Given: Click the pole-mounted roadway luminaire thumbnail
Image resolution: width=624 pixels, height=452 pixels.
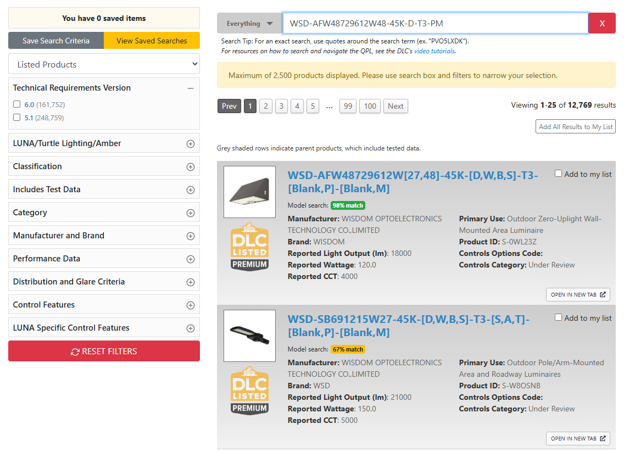Looking at the screenshot, I should click(x=250, y=336).
